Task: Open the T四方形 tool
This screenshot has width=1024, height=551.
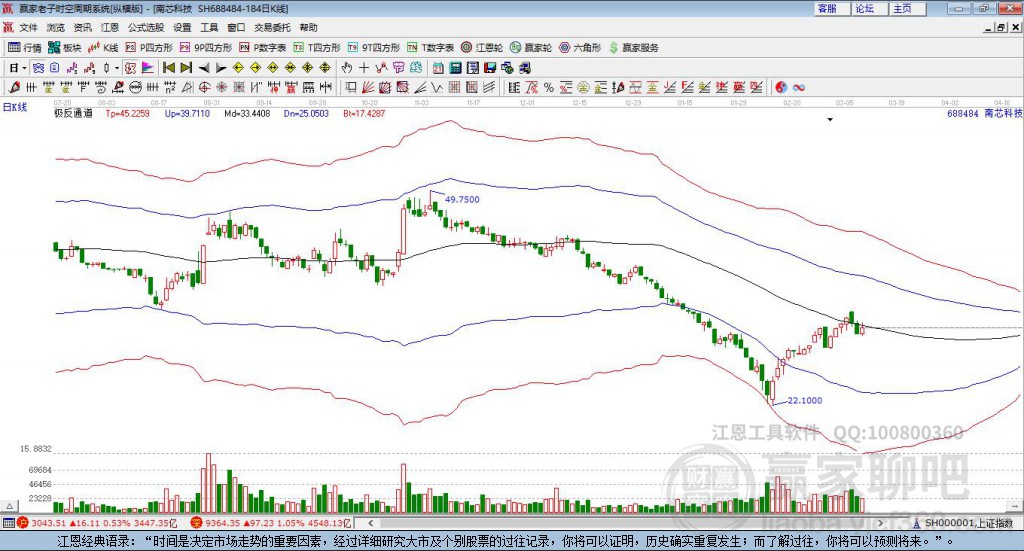Action: click(317, 48)
